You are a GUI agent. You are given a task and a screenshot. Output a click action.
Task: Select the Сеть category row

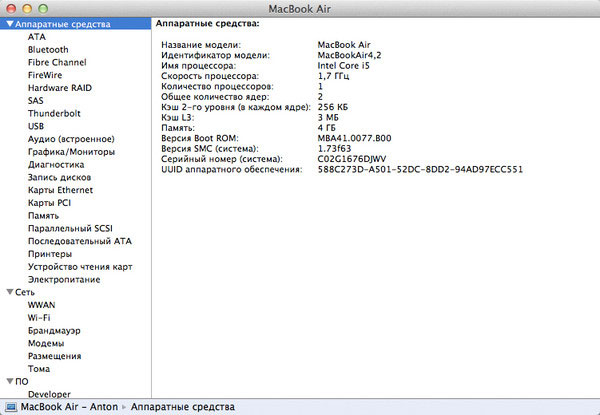point(75,292)
